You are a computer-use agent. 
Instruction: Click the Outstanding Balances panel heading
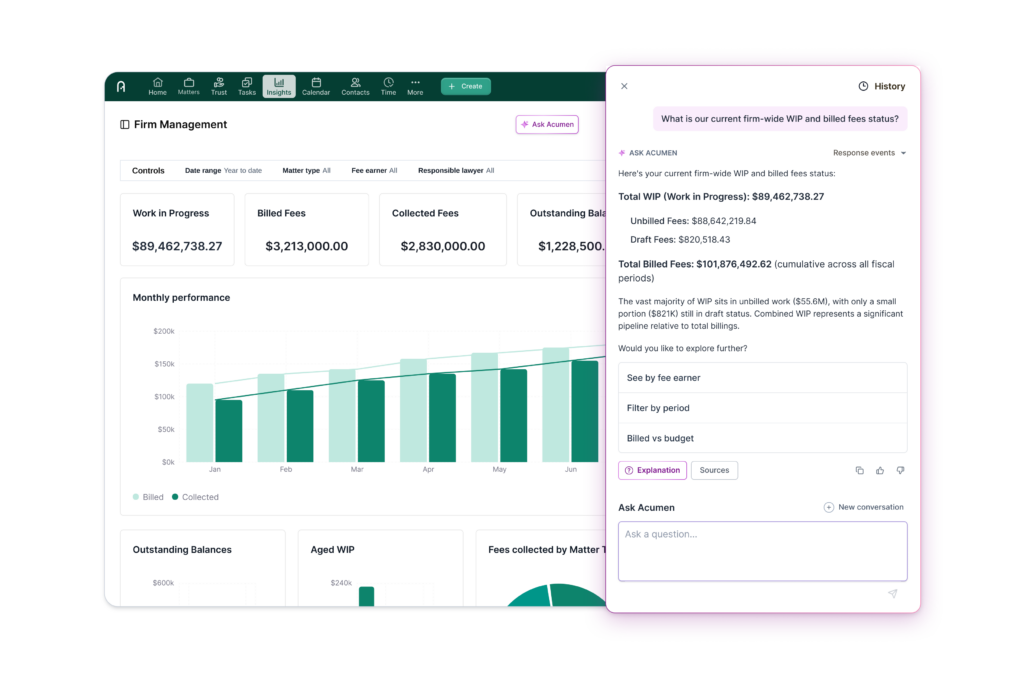(182, 550)
